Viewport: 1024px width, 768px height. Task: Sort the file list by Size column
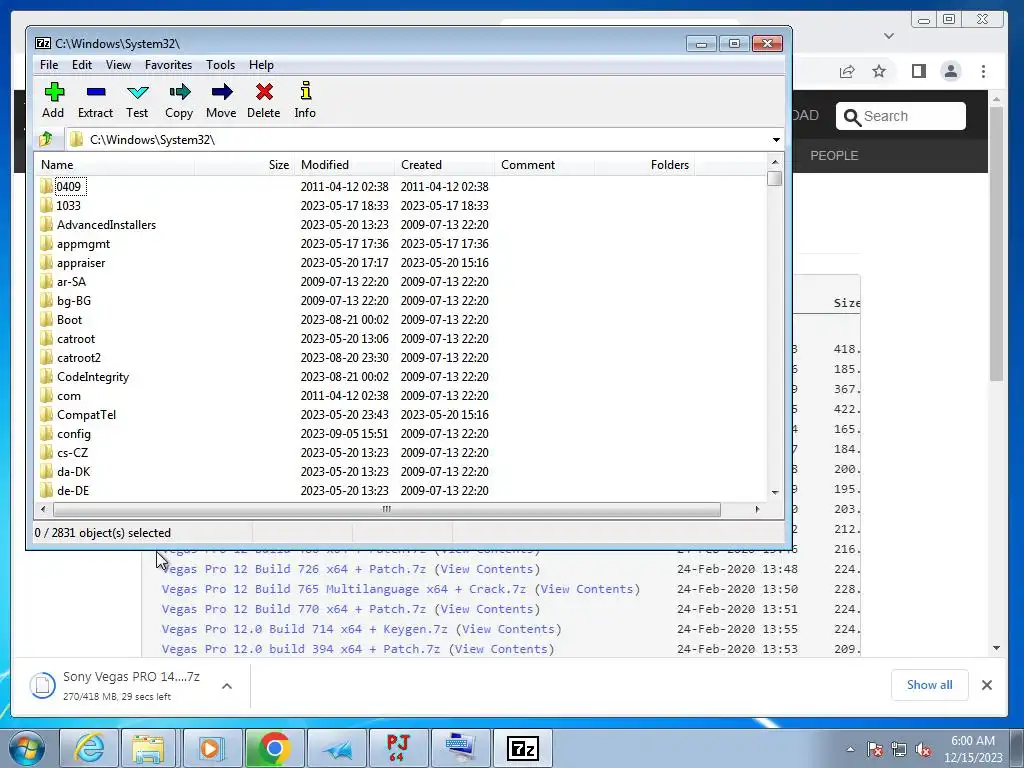click(244, 165)
